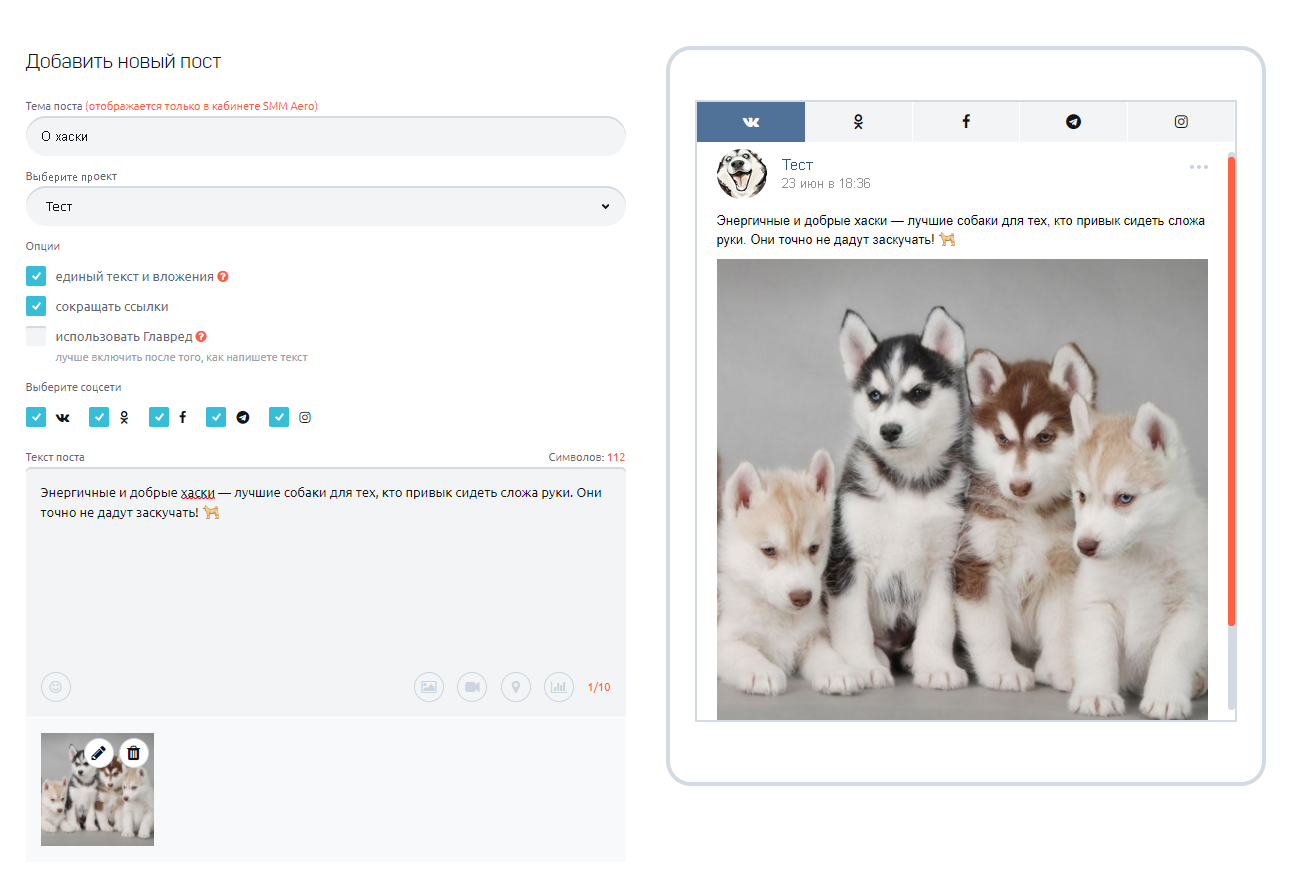Click the 'Выберите соцсети' label
This screenshot has height=872, width=1295.
coord(73,387)
